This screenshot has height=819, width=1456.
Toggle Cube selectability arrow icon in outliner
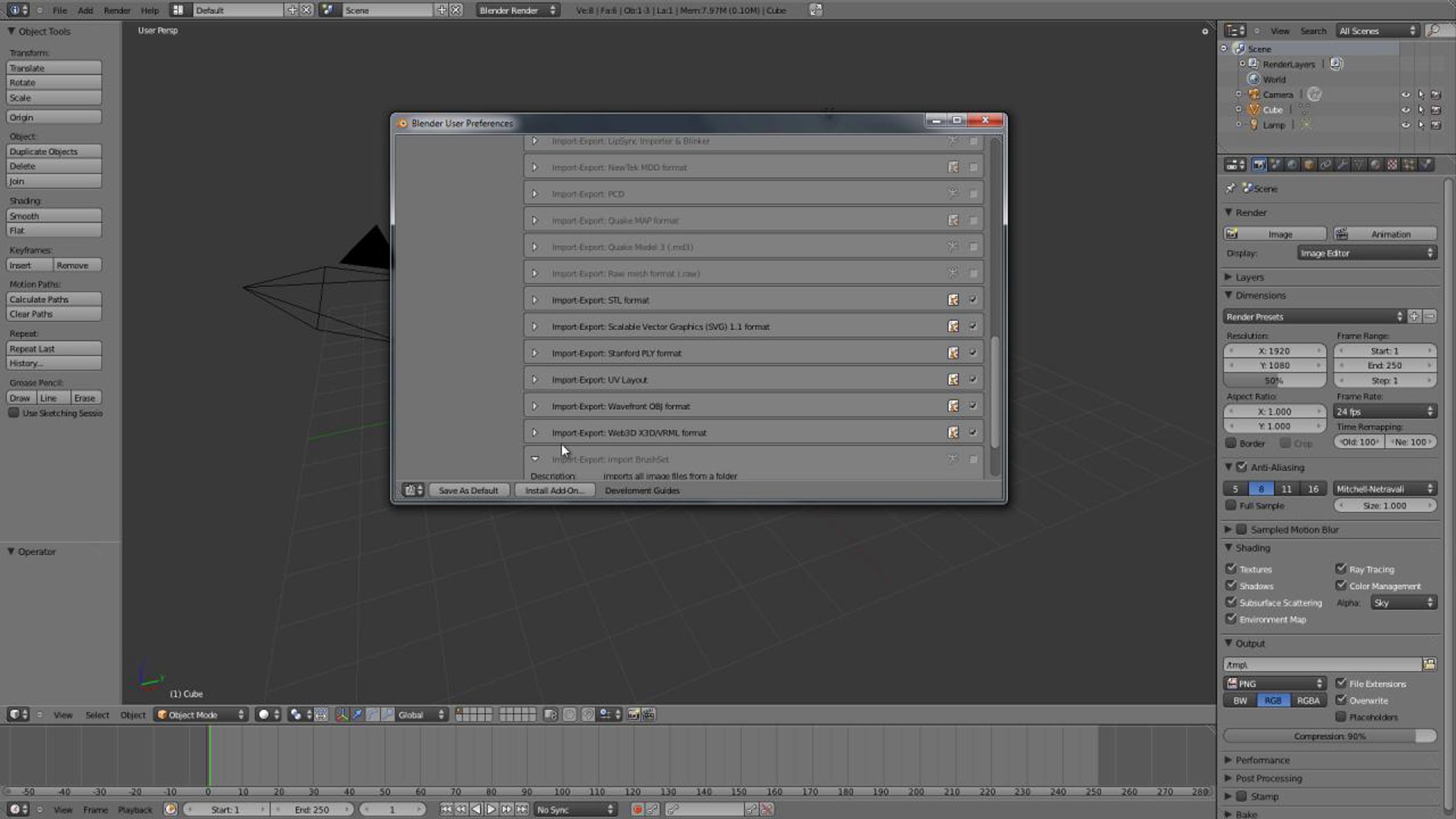(1421, 110)
